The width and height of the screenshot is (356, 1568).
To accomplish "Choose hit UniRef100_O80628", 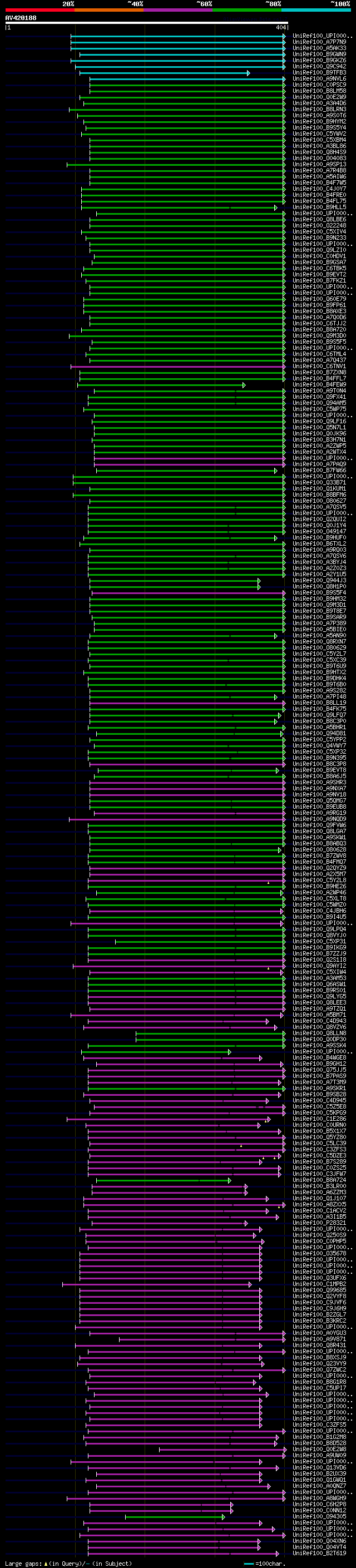I will [x=319, y=849].
